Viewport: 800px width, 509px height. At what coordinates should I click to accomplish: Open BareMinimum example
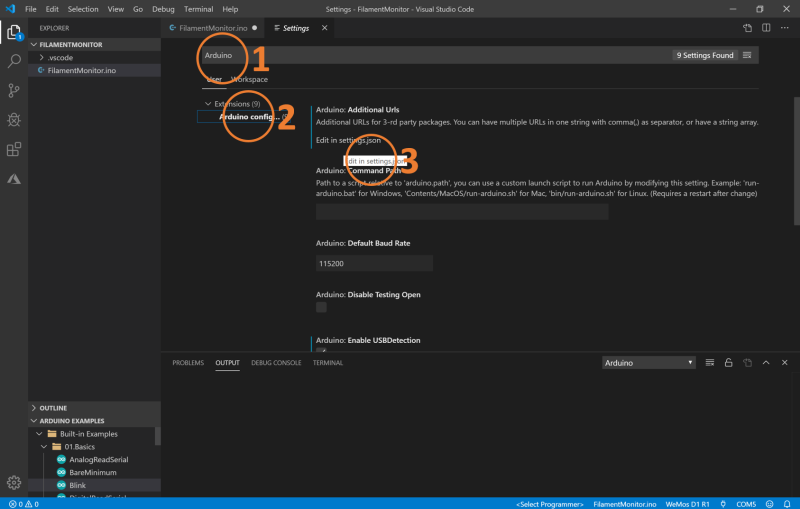click(x=92, y=472)
